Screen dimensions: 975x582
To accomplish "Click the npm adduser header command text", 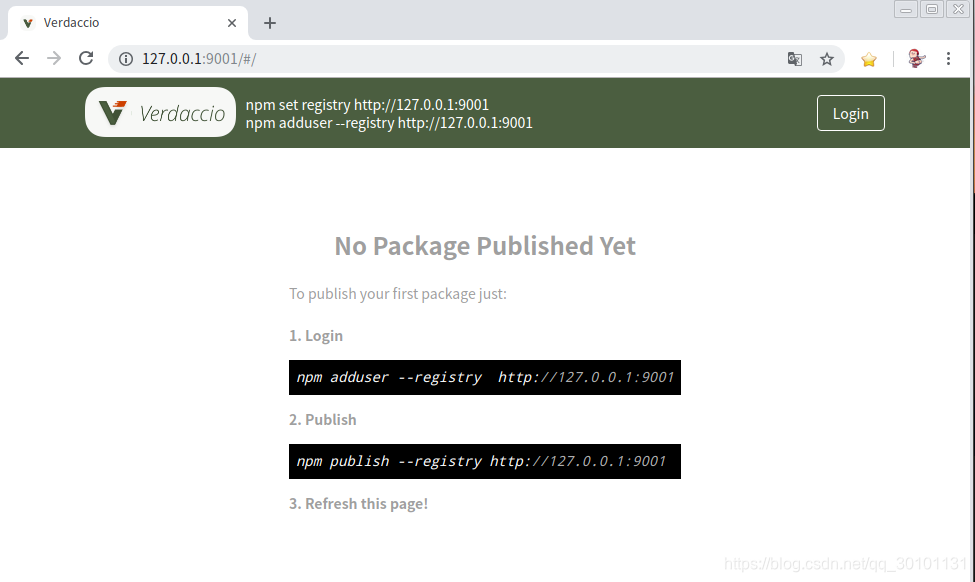I will coord(389,123).
